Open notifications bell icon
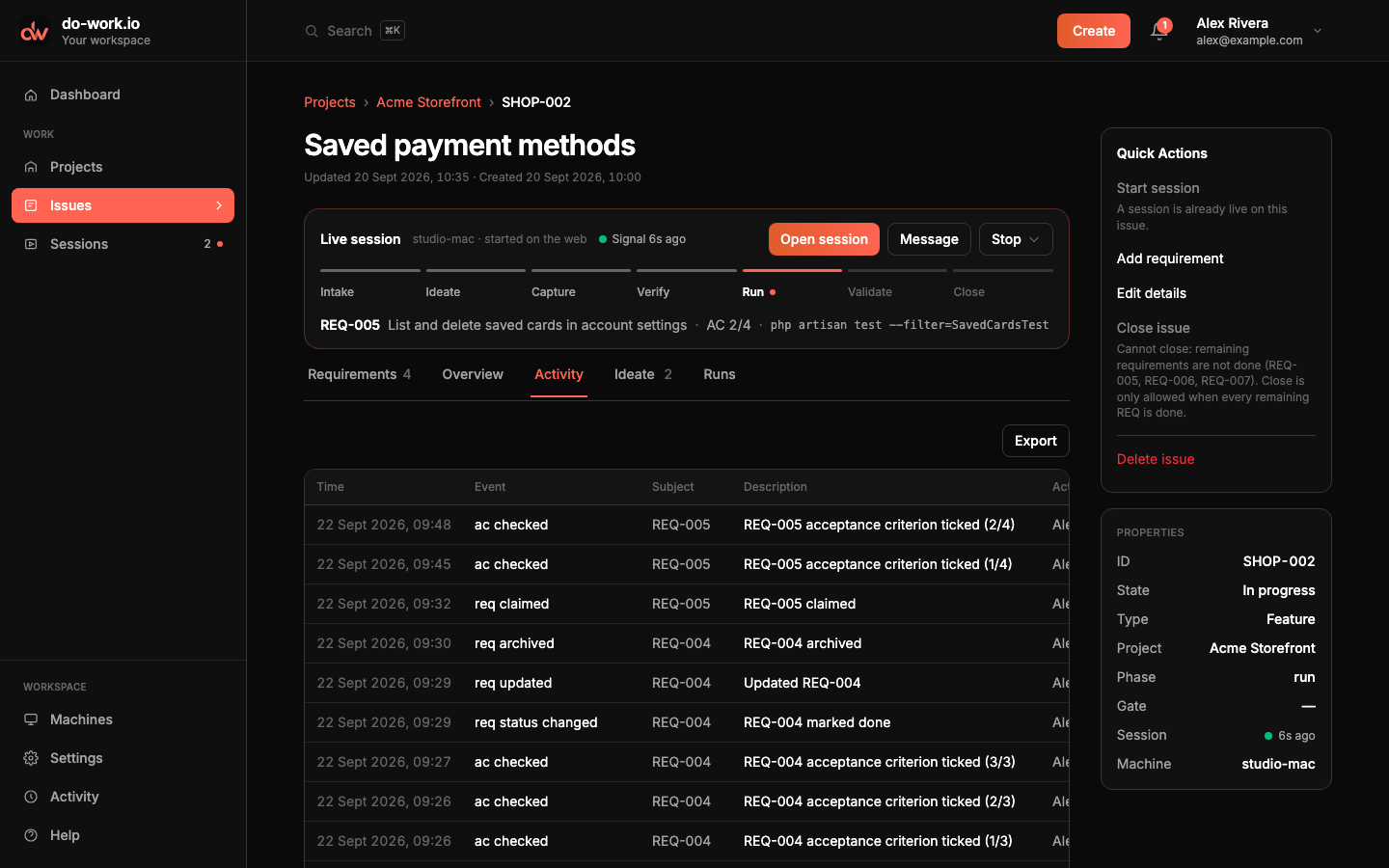This screenshot has width=1389, height=868. (x=1158, y=31)
